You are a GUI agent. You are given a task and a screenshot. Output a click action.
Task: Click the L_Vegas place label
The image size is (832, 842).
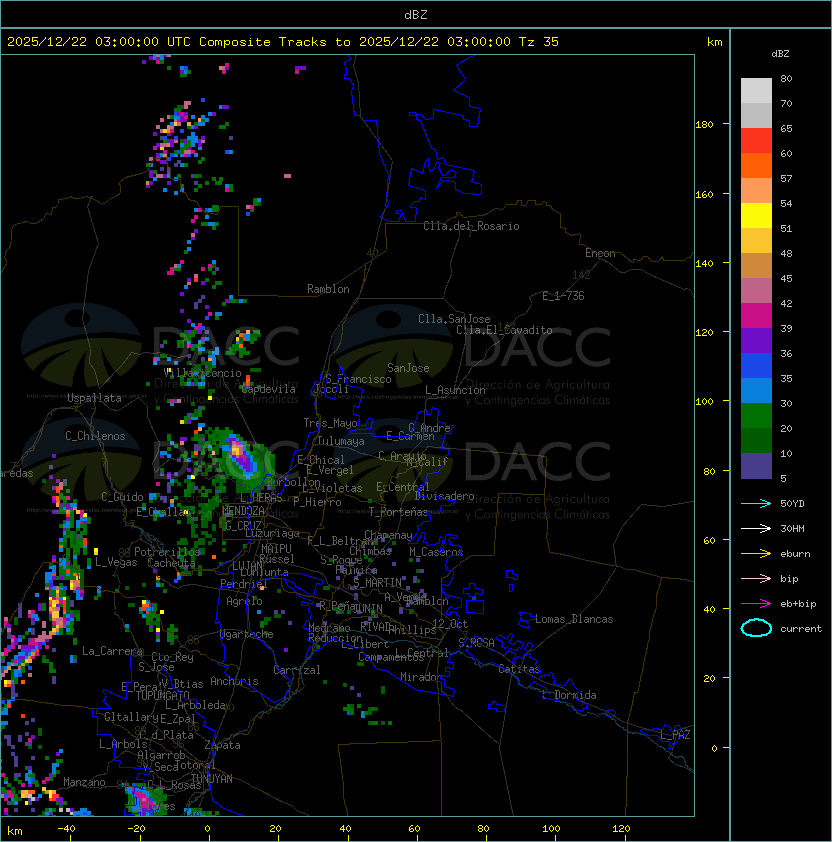[x=116, y=562]
